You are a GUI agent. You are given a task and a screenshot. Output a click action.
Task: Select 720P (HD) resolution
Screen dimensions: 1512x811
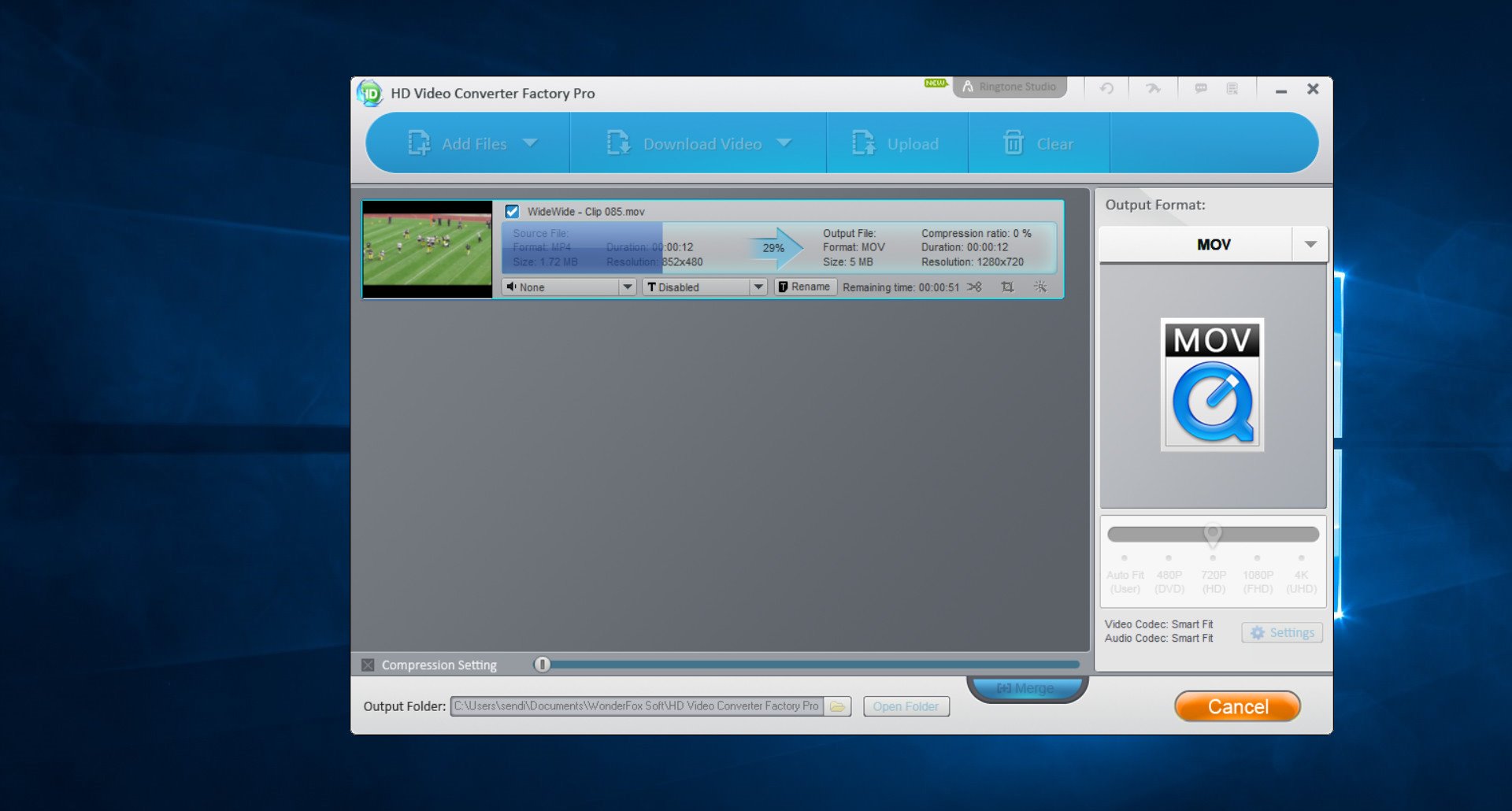(x=1214, y=581)
